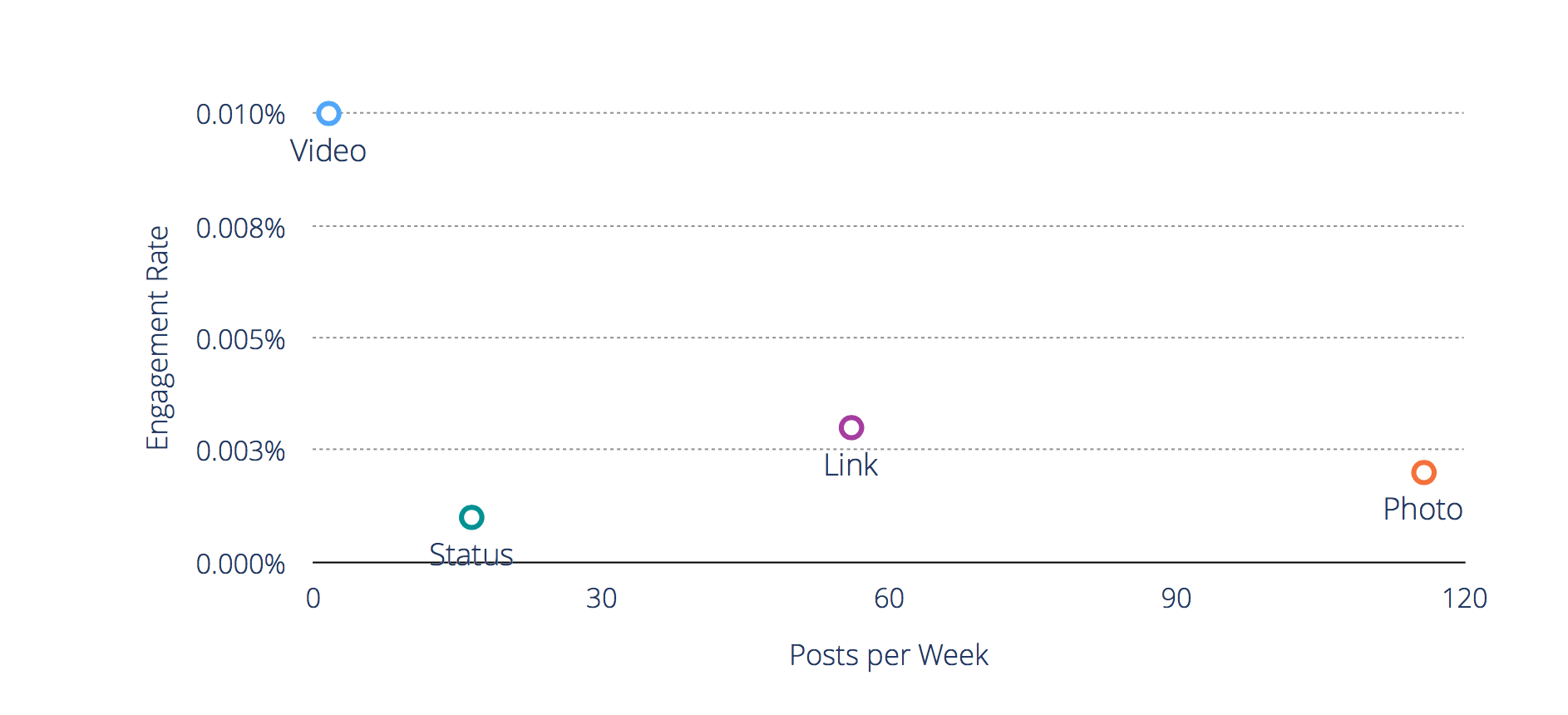
Task: Select the orange Photo data point circle
Action: click(1423, 472)
